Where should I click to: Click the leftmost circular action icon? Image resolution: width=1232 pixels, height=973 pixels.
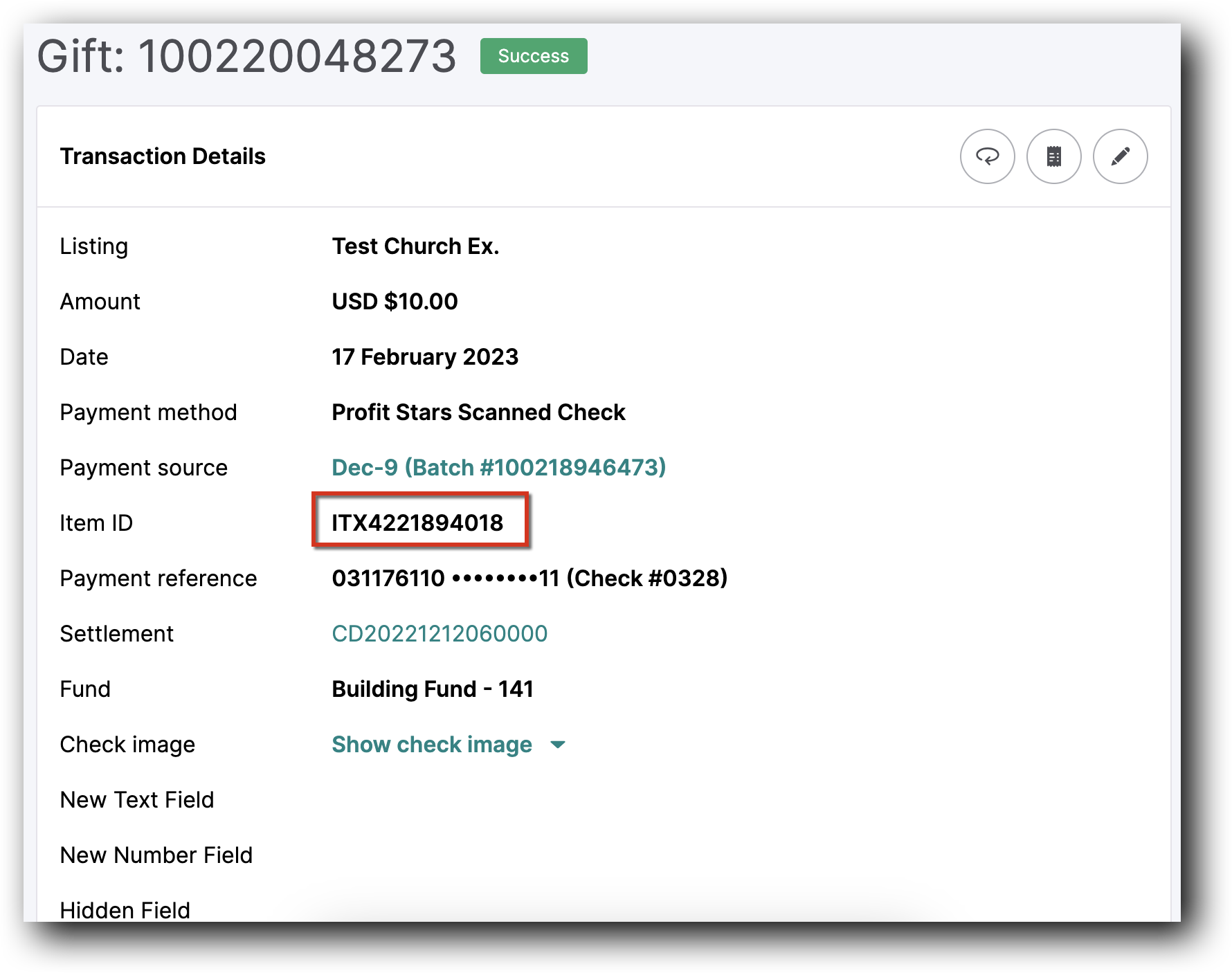coord(988,157)
